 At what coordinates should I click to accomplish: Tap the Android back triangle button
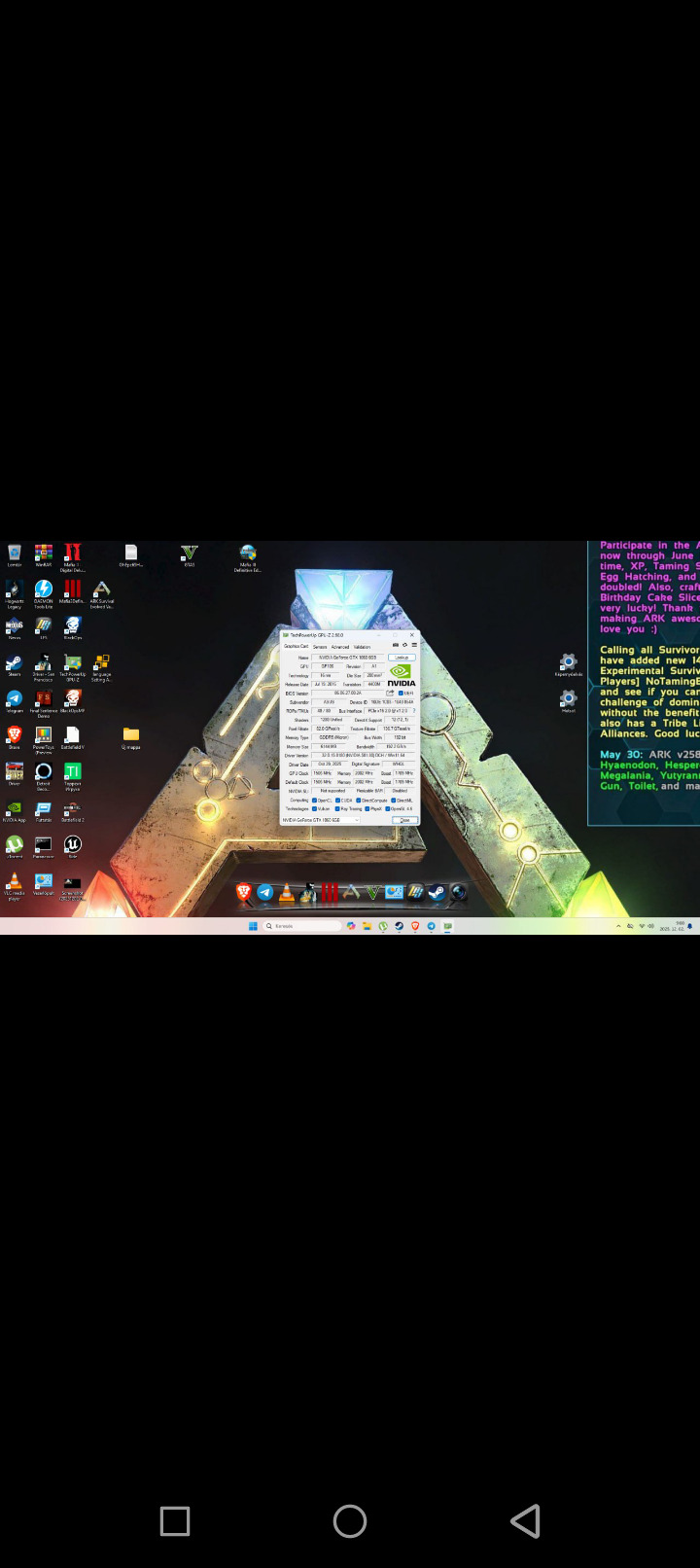525,1521
